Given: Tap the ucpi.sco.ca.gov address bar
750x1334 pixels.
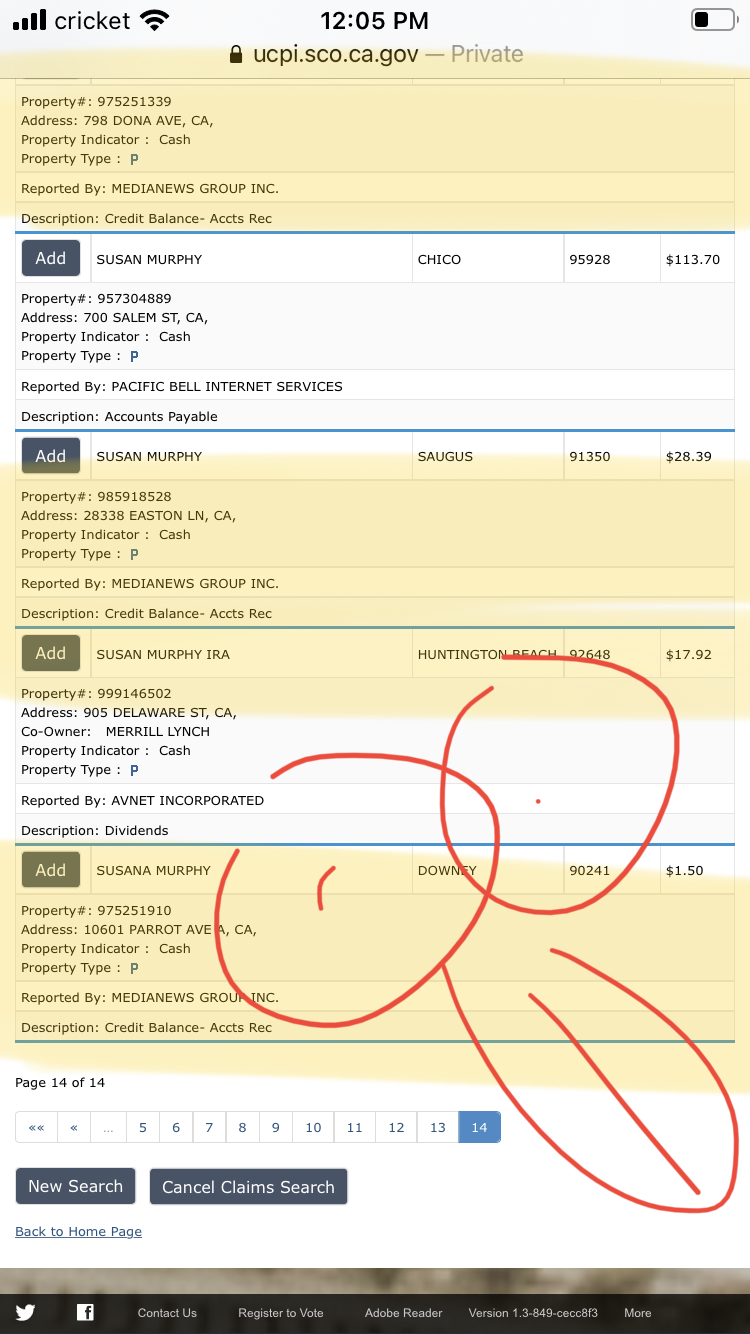Looking at the screenshot, I should click(375, 54).
